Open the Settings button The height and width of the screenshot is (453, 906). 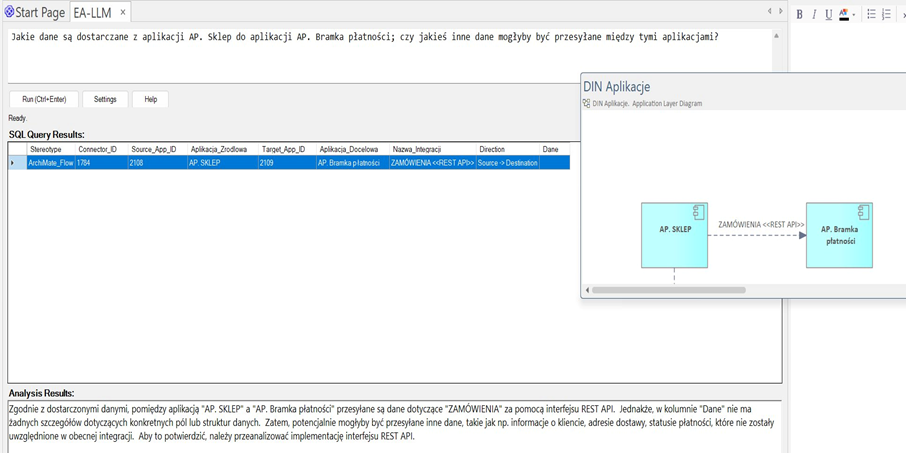click(x=105, y=100)
